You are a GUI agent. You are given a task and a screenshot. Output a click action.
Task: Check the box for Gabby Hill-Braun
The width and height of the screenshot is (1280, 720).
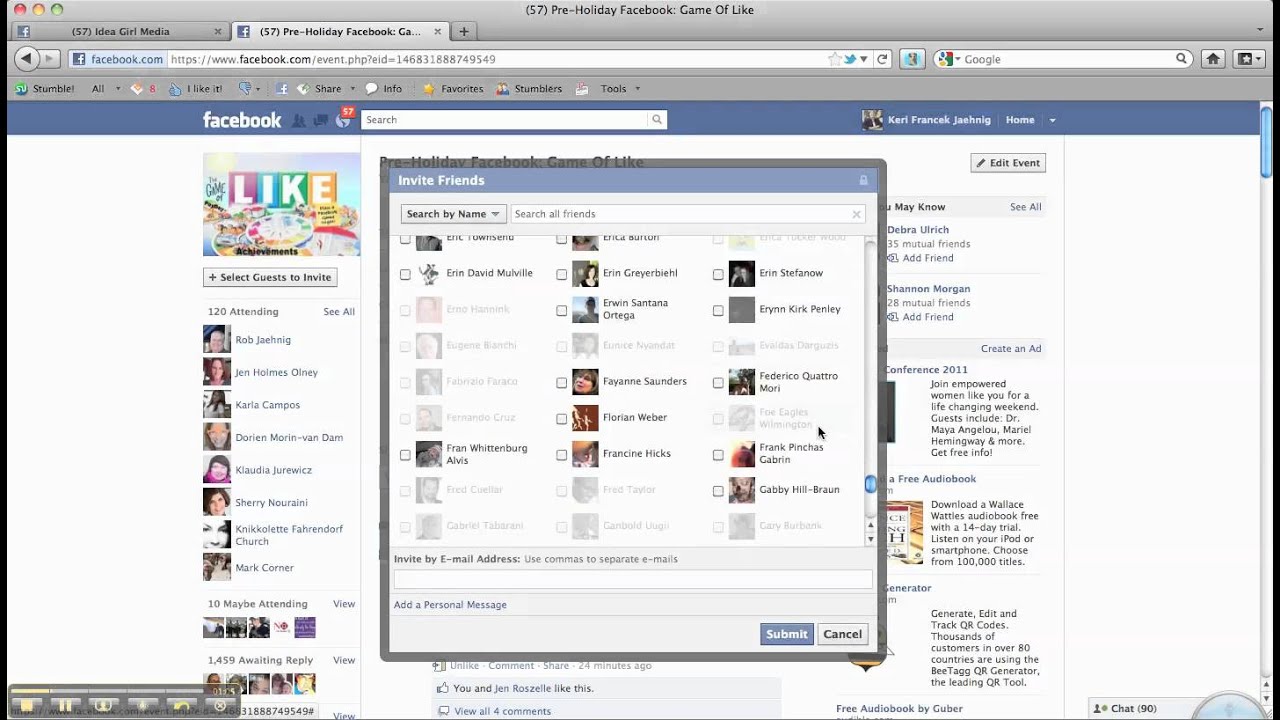tap(718, 491)
